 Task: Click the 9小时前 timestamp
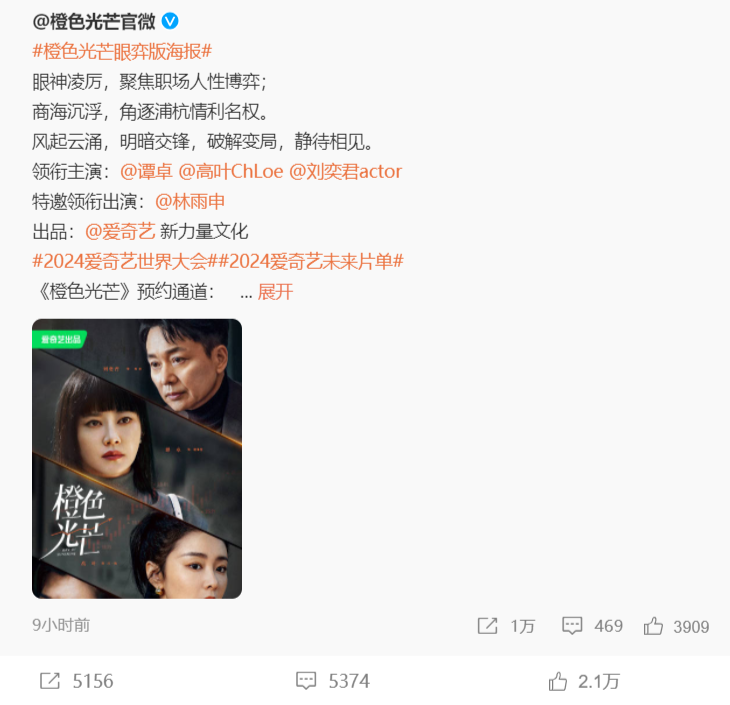61,625
